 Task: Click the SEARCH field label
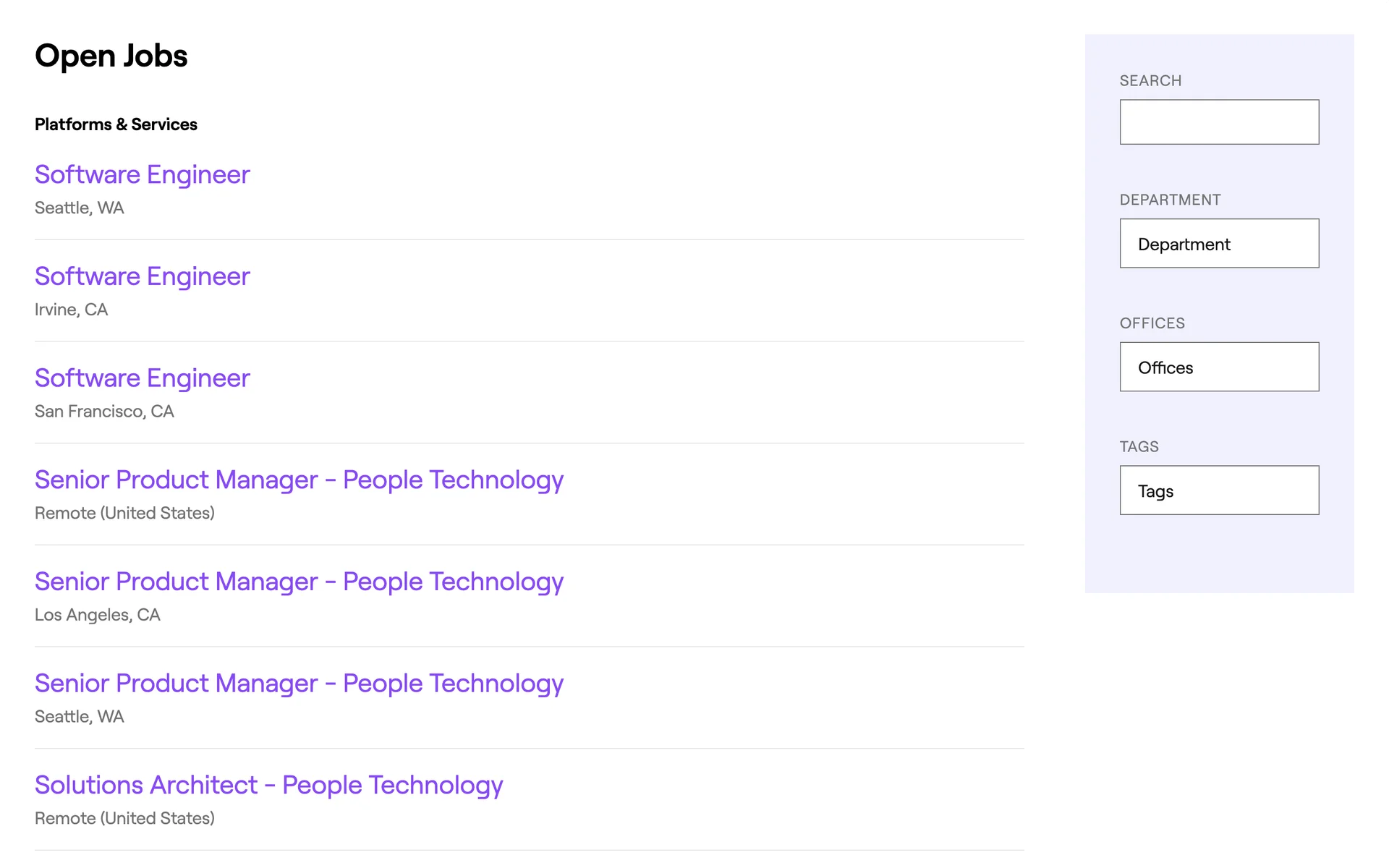coord(1150,81)
